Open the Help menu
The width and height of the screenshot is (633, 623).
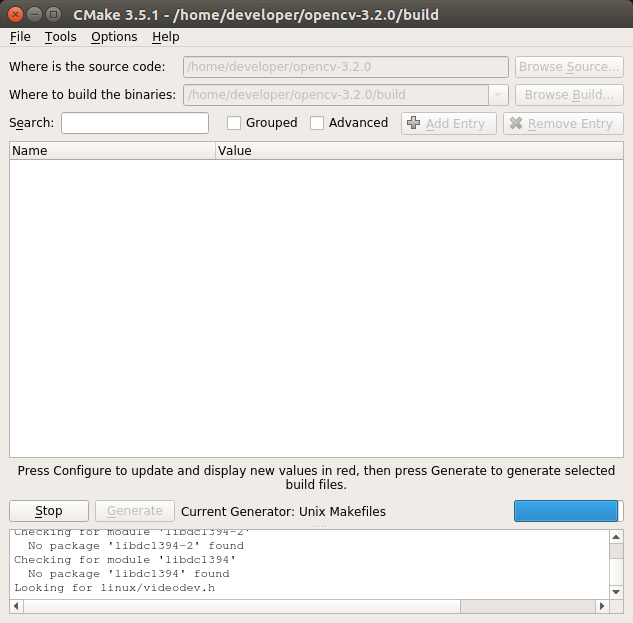point(166,37)
